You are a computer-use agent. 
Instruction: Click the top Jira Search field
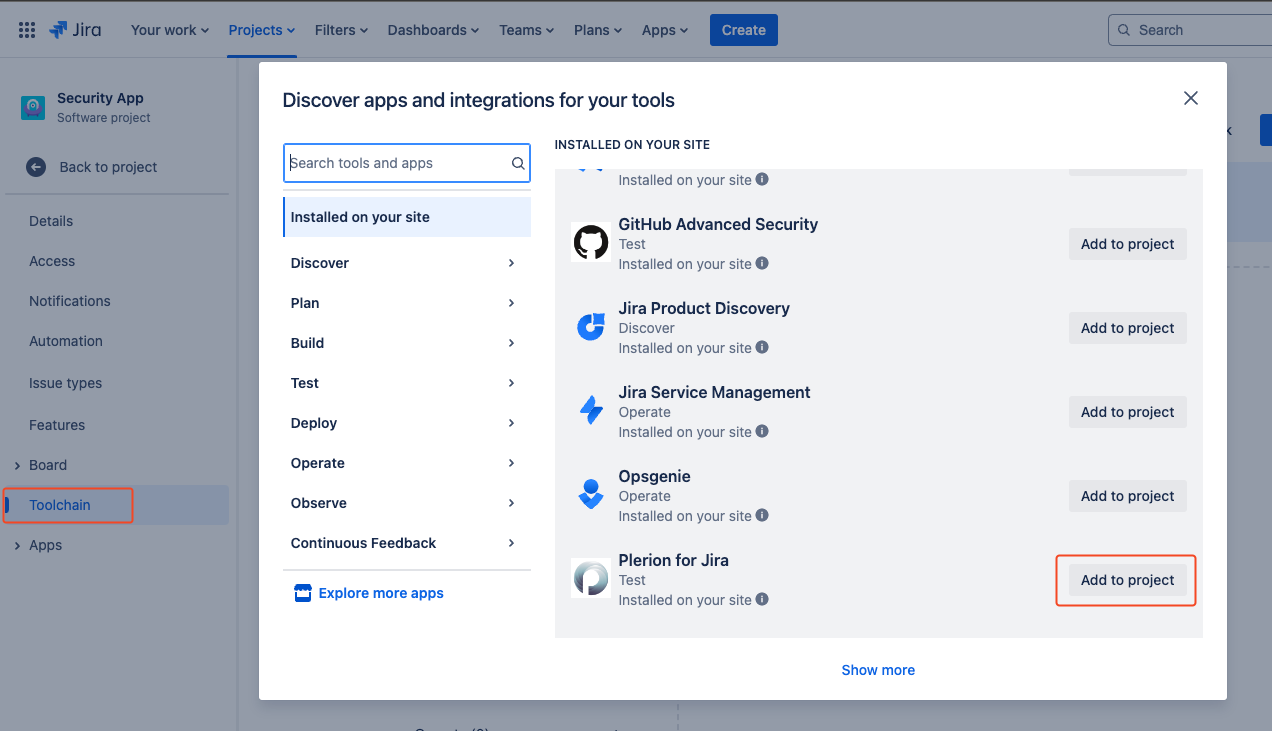(x=1190, y=30)
